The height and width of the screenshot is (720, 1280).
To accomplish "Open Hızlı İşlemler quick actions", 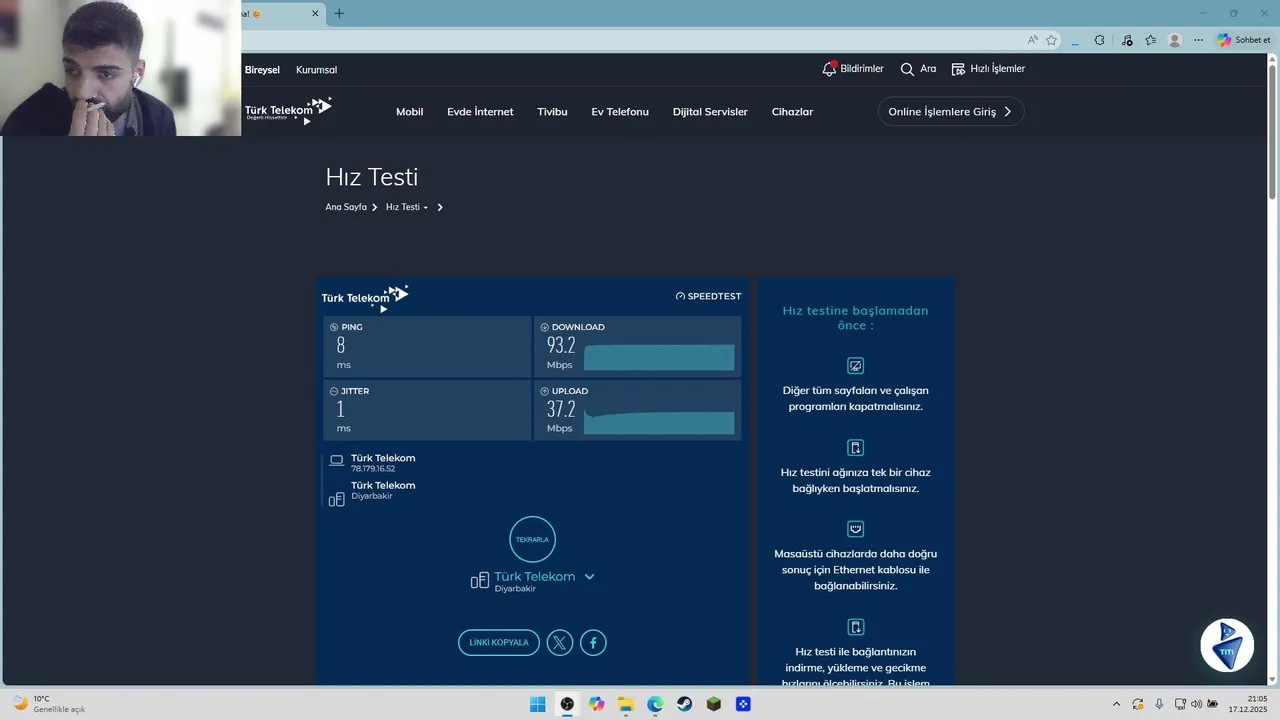I will click(988, 69).
